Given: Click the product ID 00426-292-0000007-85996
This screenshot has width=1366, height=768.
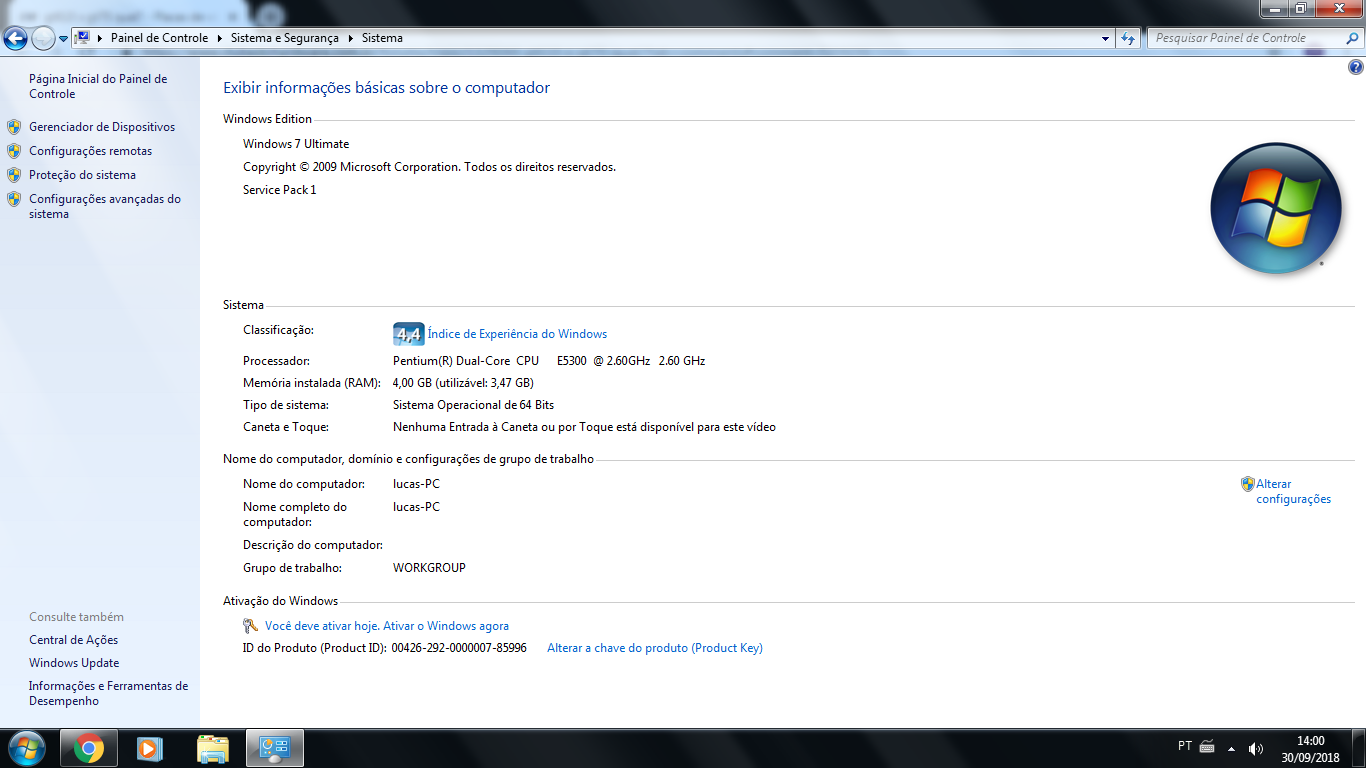Looking at the screenshot, I should 459,648.
